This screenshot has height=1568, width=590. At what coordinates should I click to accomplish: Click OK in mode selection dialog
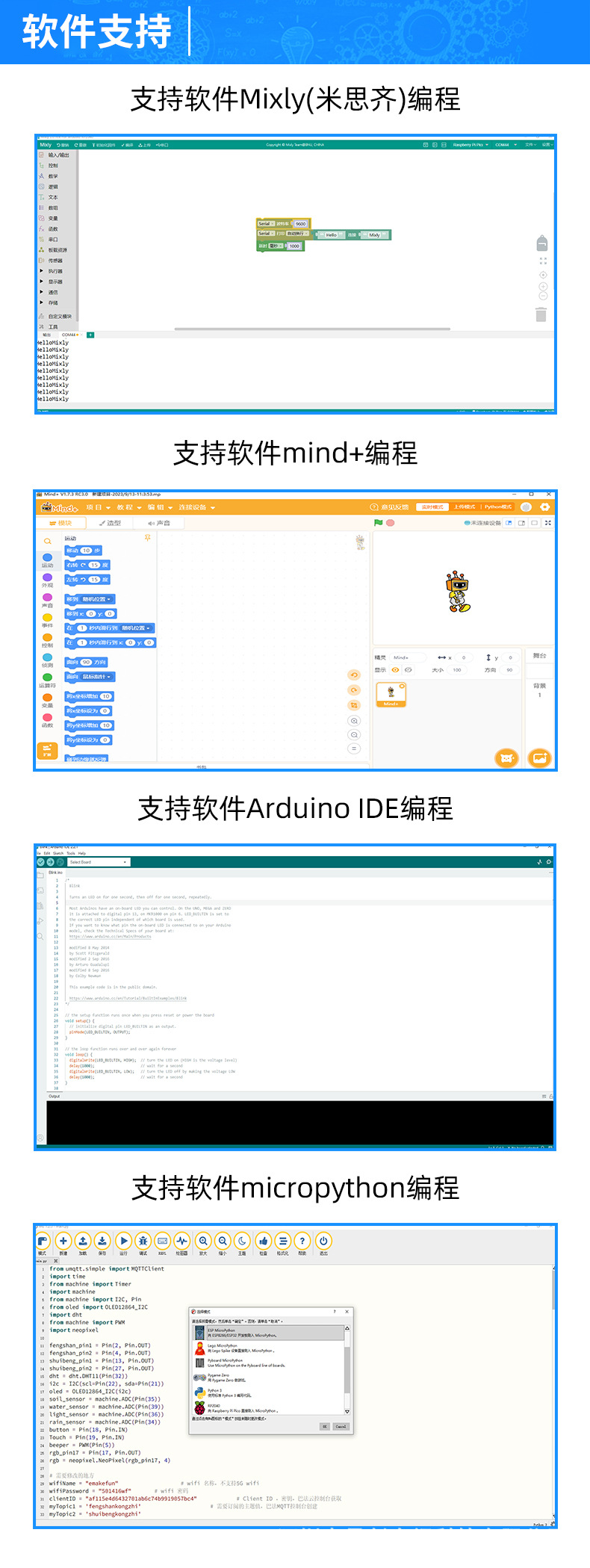(x=325, y=1426)
